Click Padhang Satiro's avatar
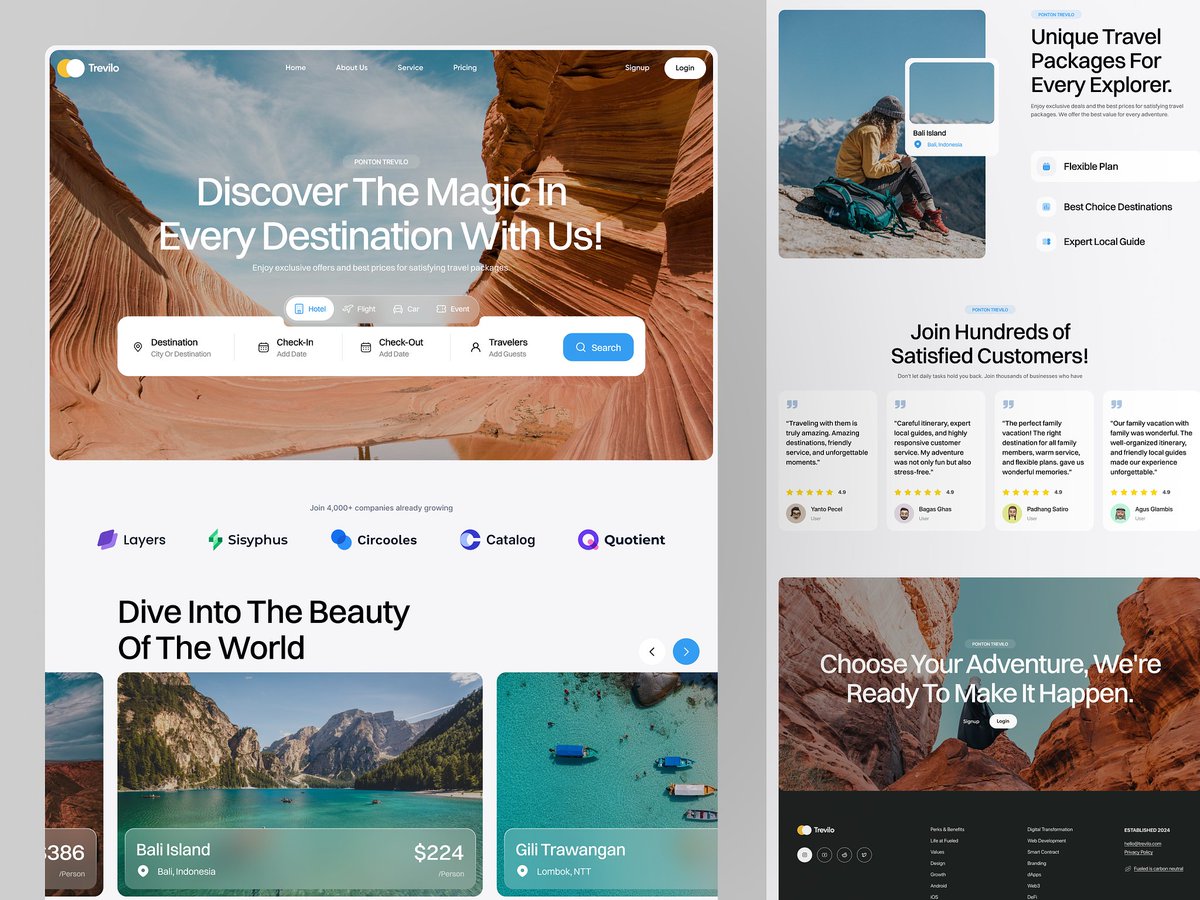The image size is (1200, 900). [x=1012, y=513]
